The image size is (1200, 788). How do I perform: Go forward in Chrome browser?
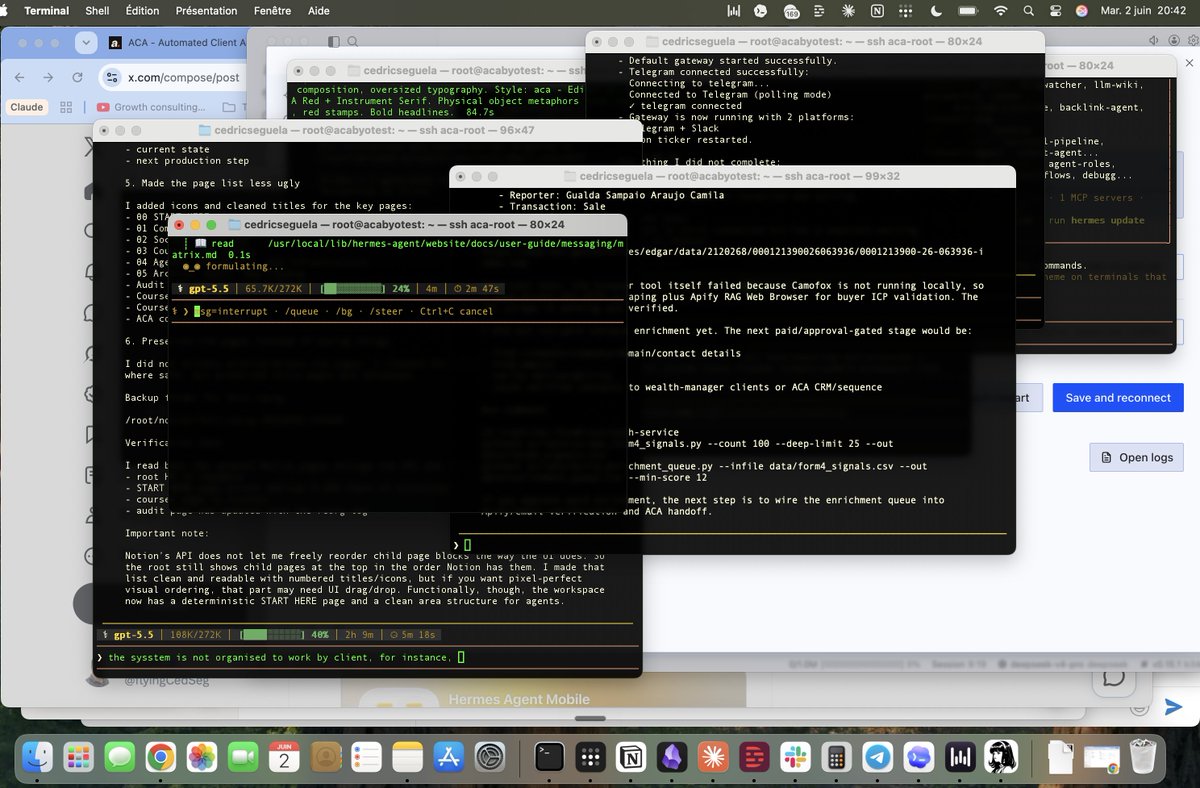(x=49, y=77)
